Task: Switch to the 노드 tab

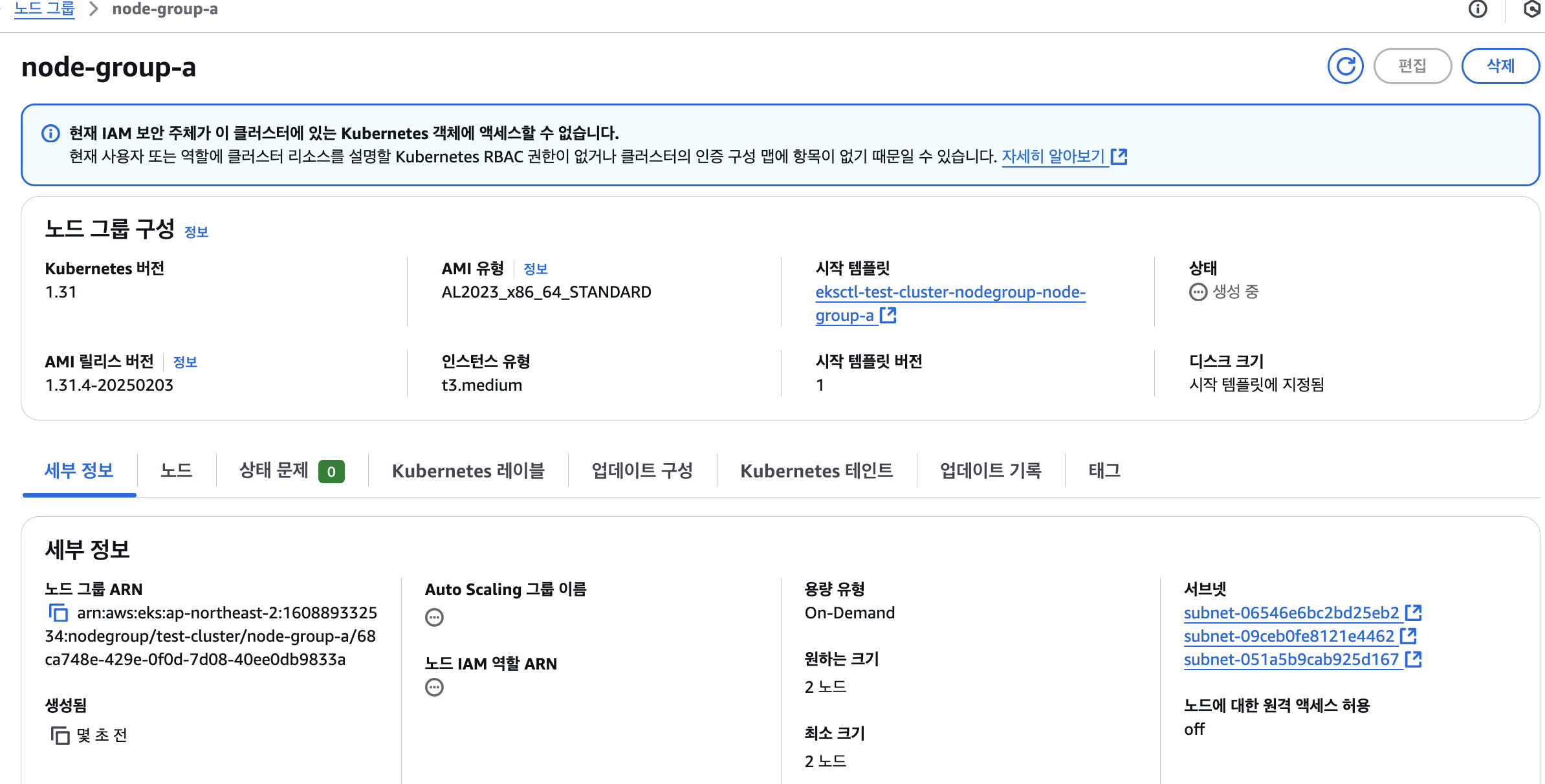Action: (176, 470)
